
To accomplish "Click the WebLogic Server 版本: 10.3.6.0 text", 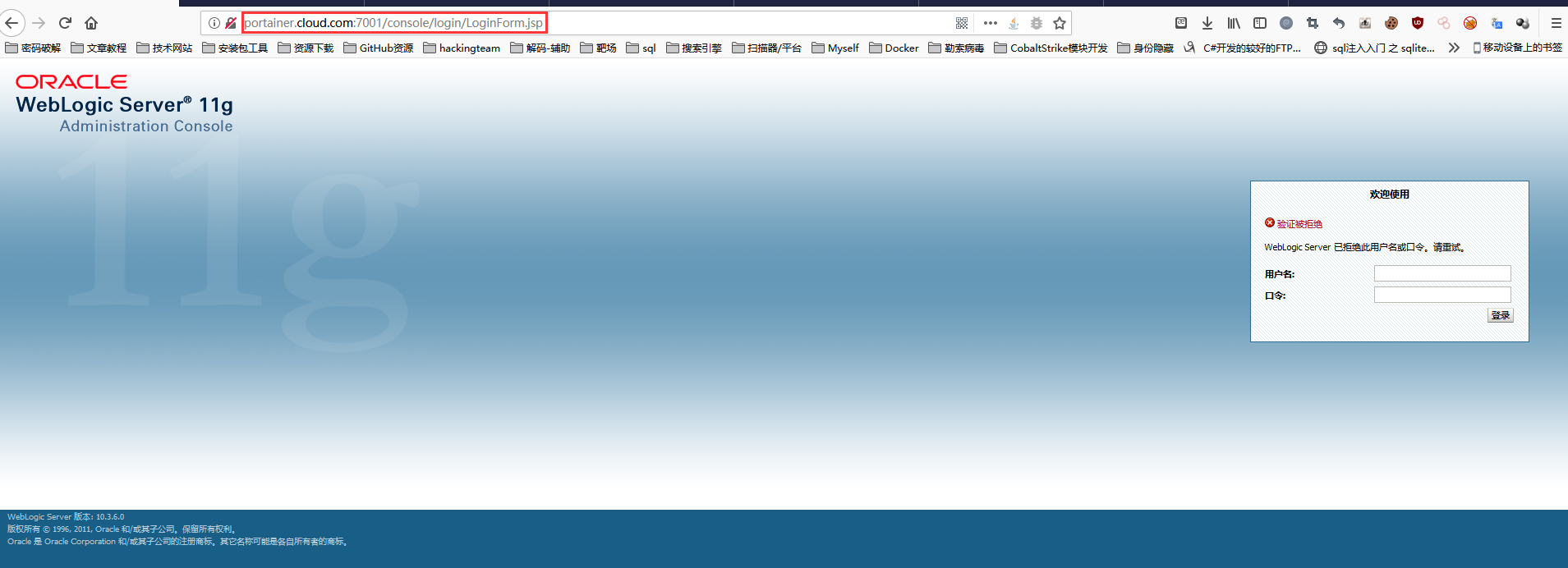I will (x=66, y=517).
